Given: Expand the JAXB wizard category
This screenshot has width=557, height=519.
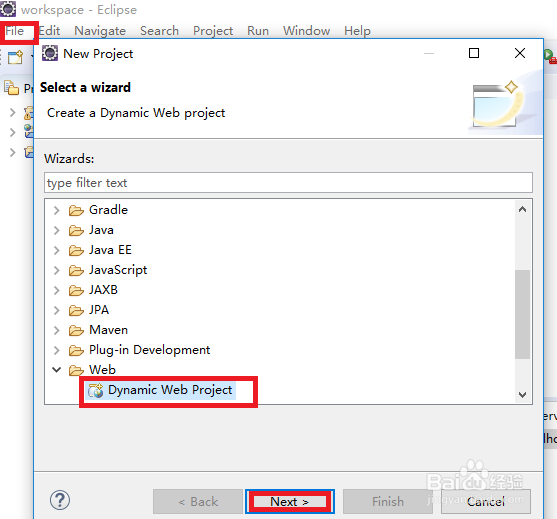Looking at the screenshot, I should pos(56,290).
